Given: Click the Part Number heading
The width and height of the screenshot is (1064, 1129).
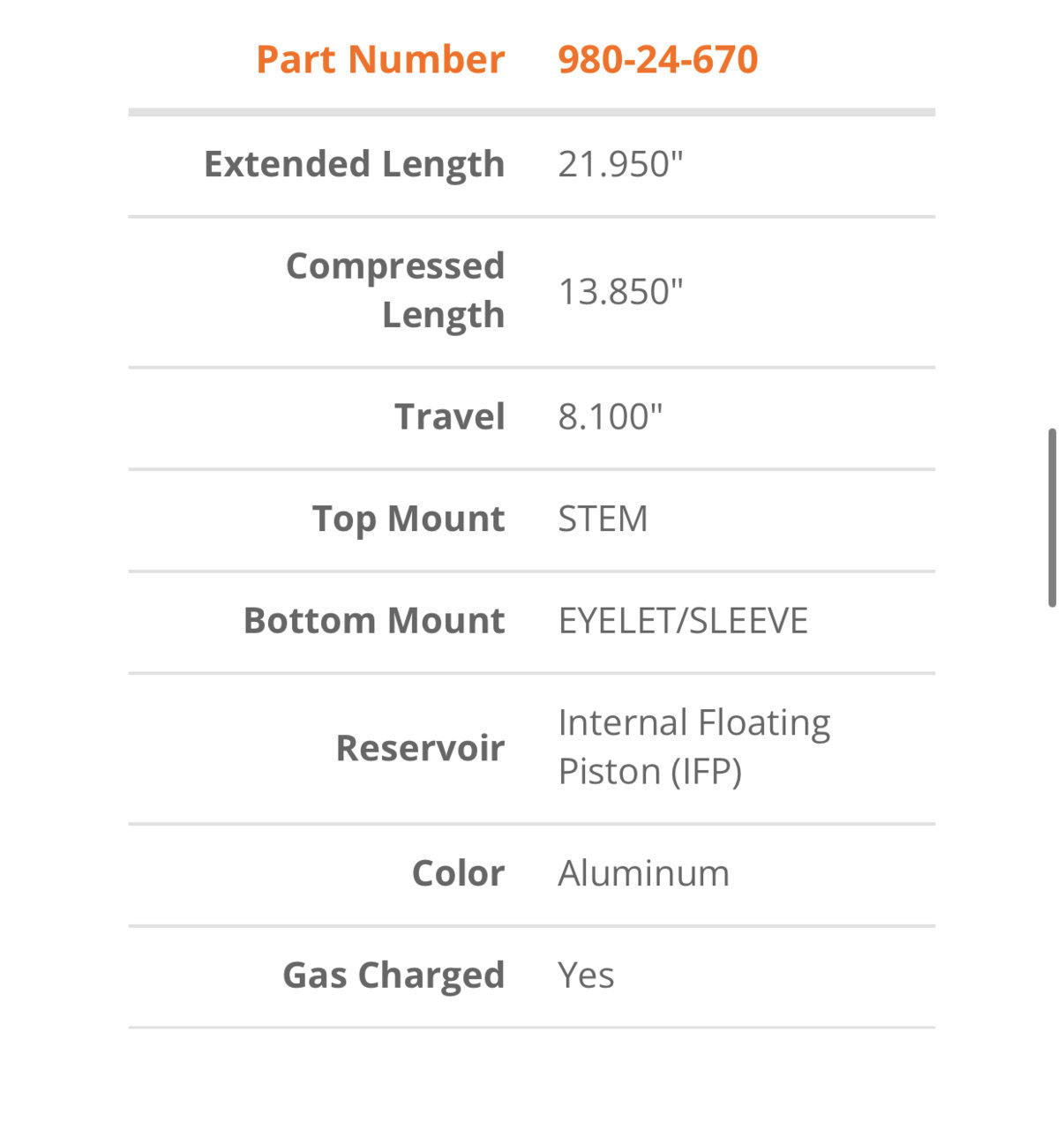Looking at the screenshot, I should coord(380,60).
